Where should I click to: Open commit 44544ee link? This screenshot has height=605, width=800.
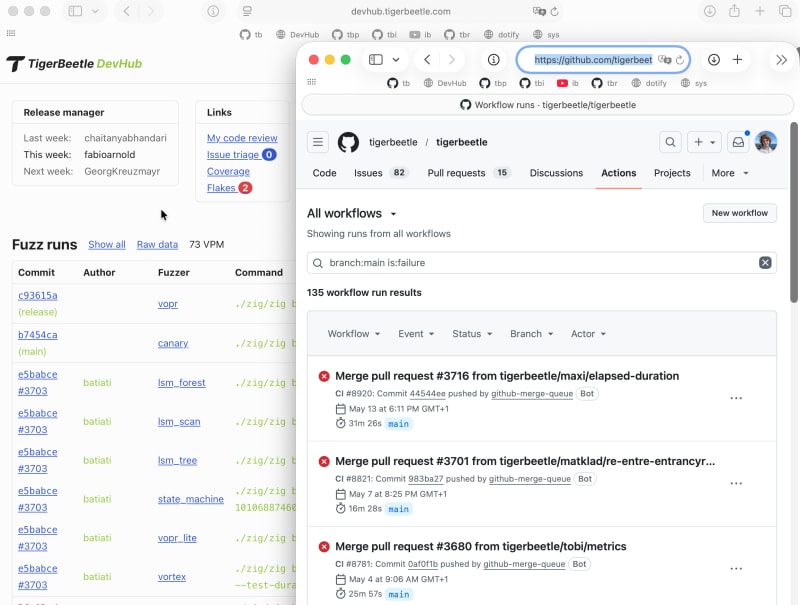click(x=428, y=394)
